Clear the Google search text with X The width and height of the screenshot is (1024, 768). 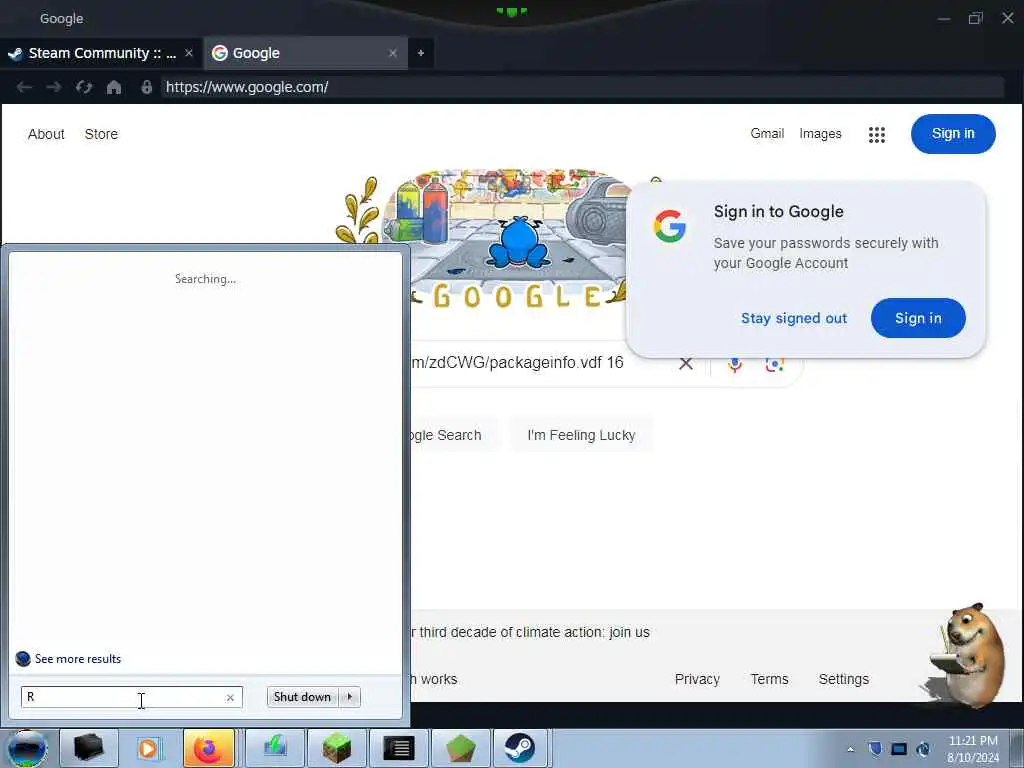(x=686, y=364)
